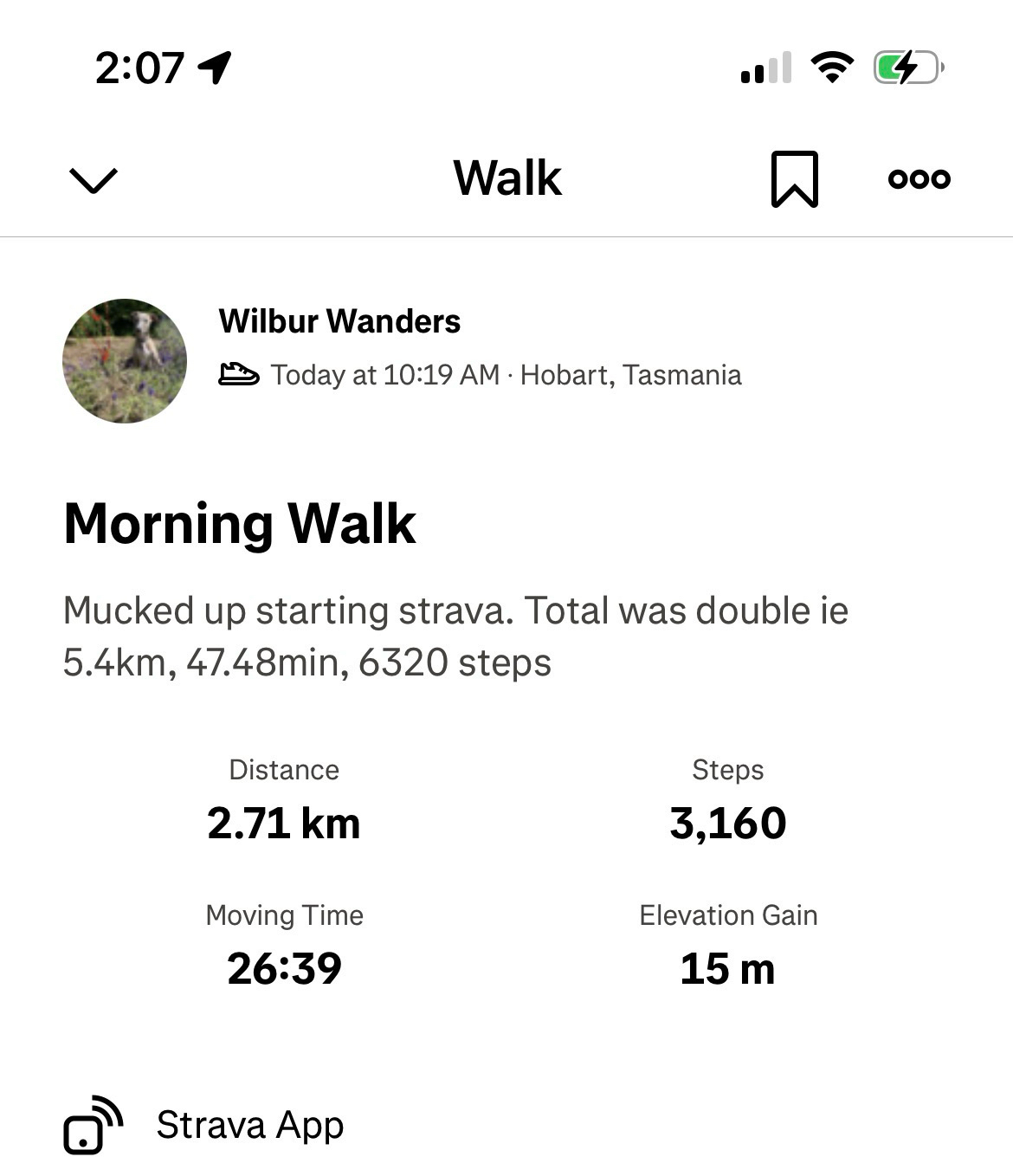Viewport: 1013px width, 1176px height.
Task: Open Wilbur Wanders profile picture
Action: coord(125,361)
